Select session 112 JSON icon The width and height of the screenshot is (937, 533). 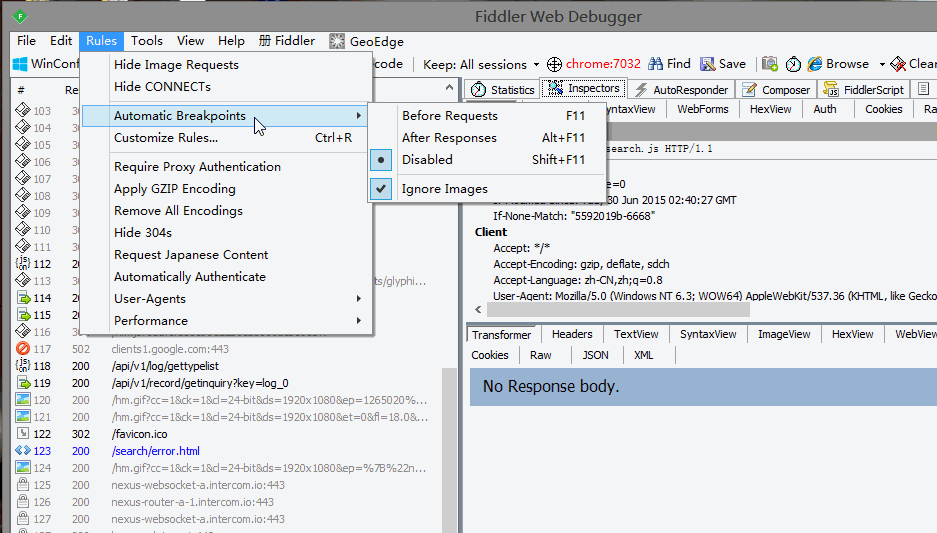click(x=23, y=264)
